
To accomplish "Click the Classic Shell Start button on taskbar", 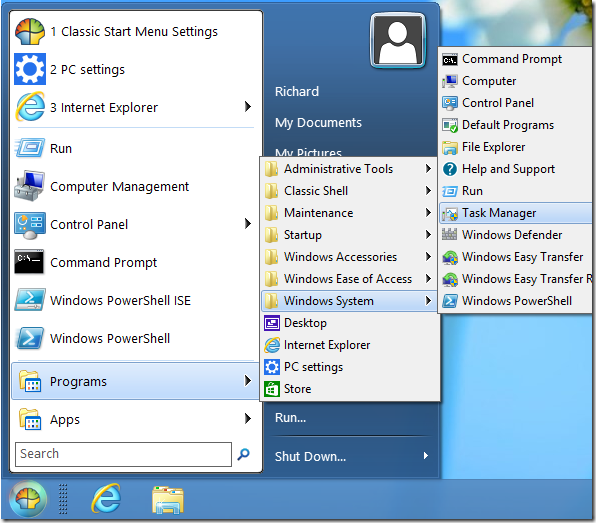I will [28, 499].
